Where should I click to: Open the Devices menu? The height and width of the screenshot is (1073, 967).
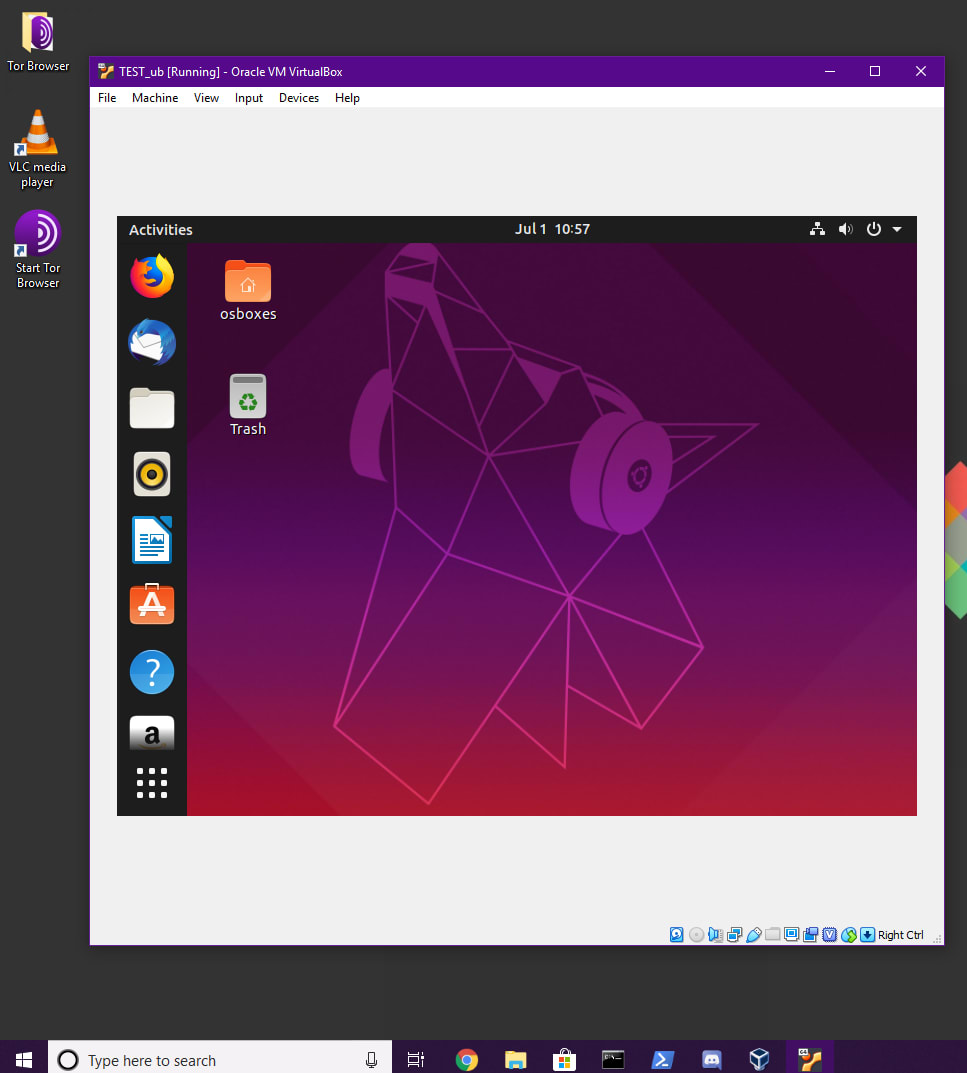(298, 98)
